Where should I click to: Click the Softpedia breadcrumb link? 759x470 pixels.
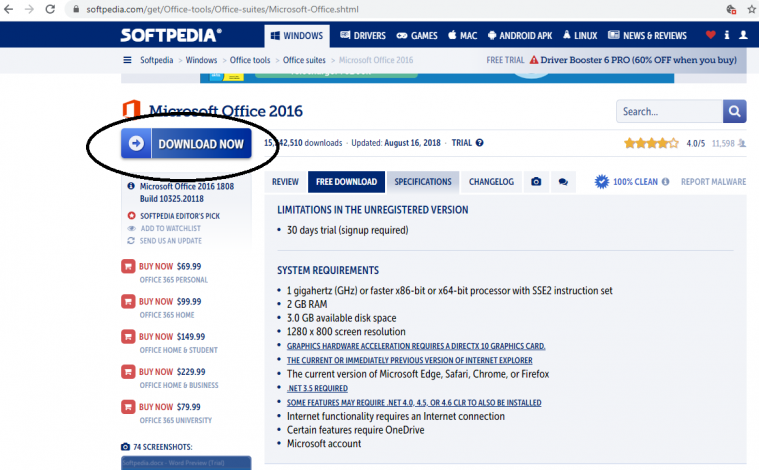click(x=156, y=60)
